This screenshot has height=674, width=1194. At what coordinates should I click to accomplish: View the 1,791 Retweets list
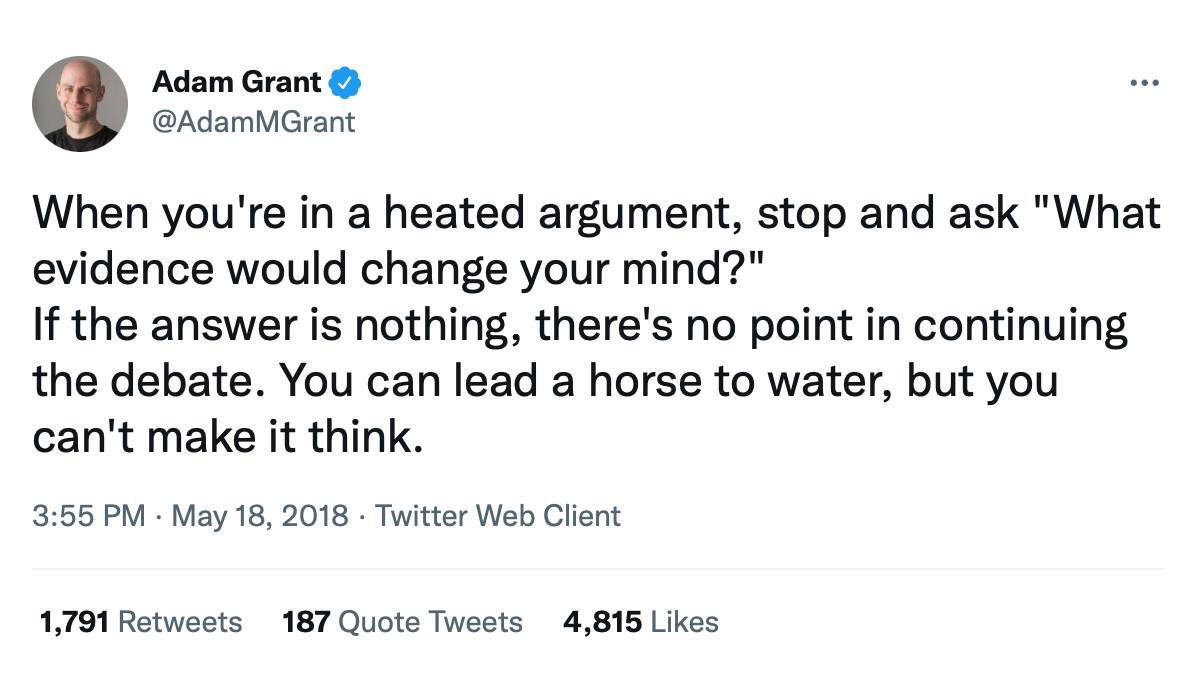pos(140,622)
